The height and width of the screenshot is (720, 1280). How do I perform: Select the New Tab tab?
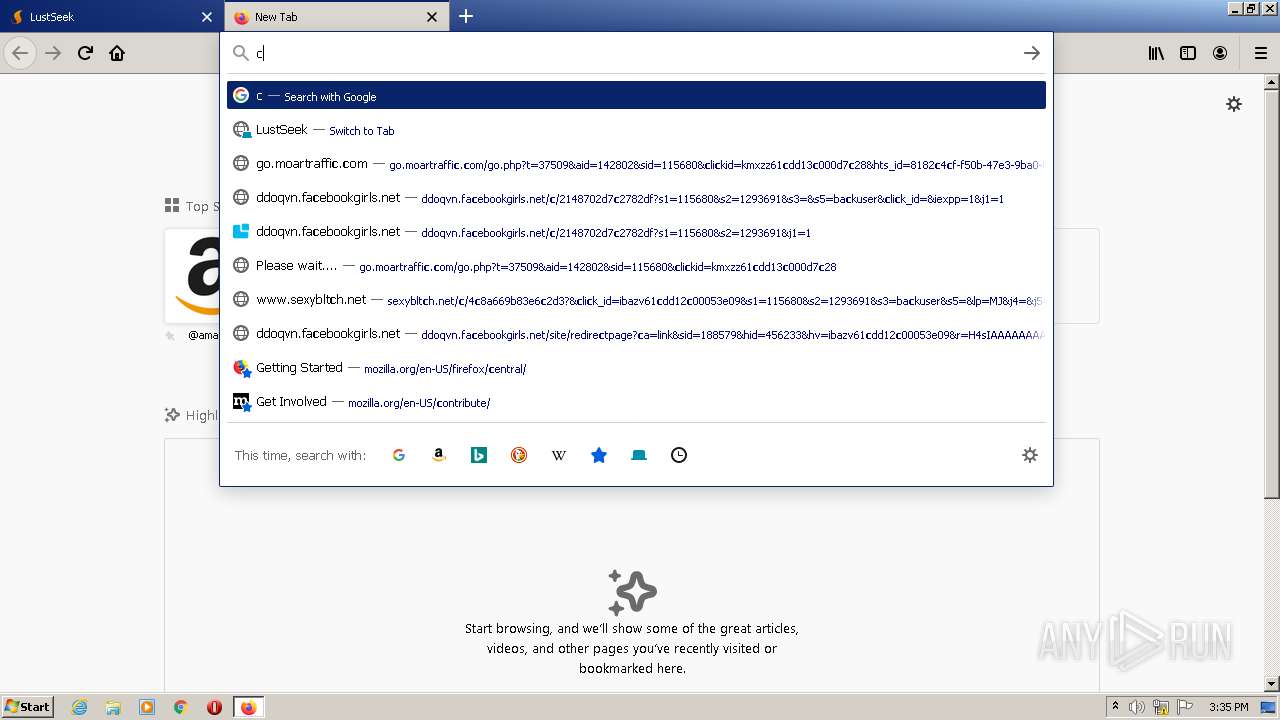pos(336,17)
